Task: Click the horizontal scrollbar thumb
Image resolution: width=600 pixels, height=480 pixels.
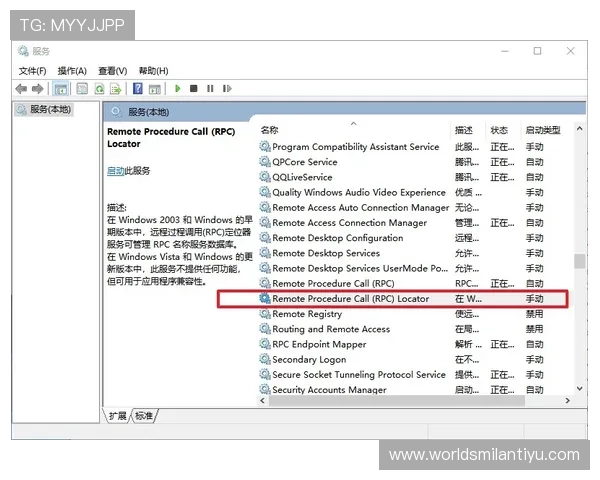Action: pyautogui.click(x=397, y=400)
